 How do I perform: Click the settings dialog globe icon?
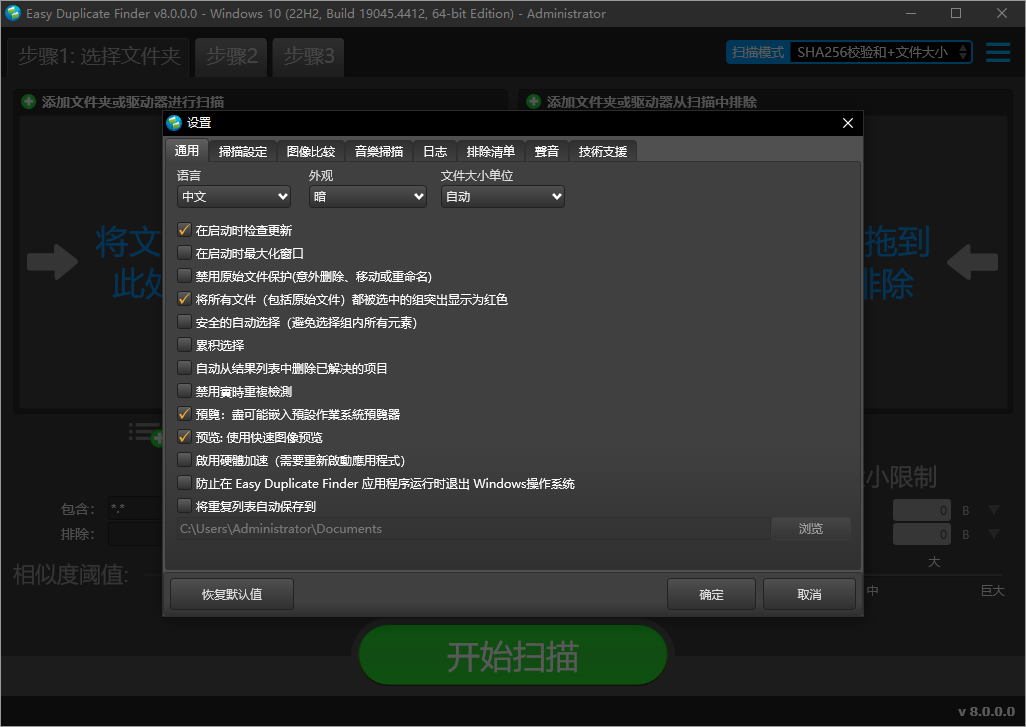pyautogui.click(x=174, y=123)
